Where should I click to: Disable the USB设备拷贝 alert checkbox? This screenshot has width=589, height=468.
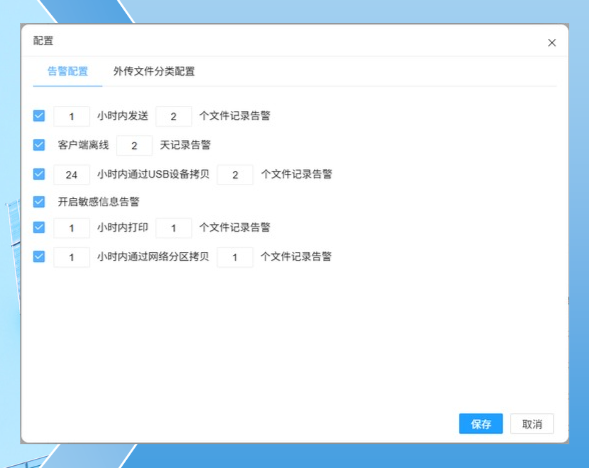[x=39, y=174]
